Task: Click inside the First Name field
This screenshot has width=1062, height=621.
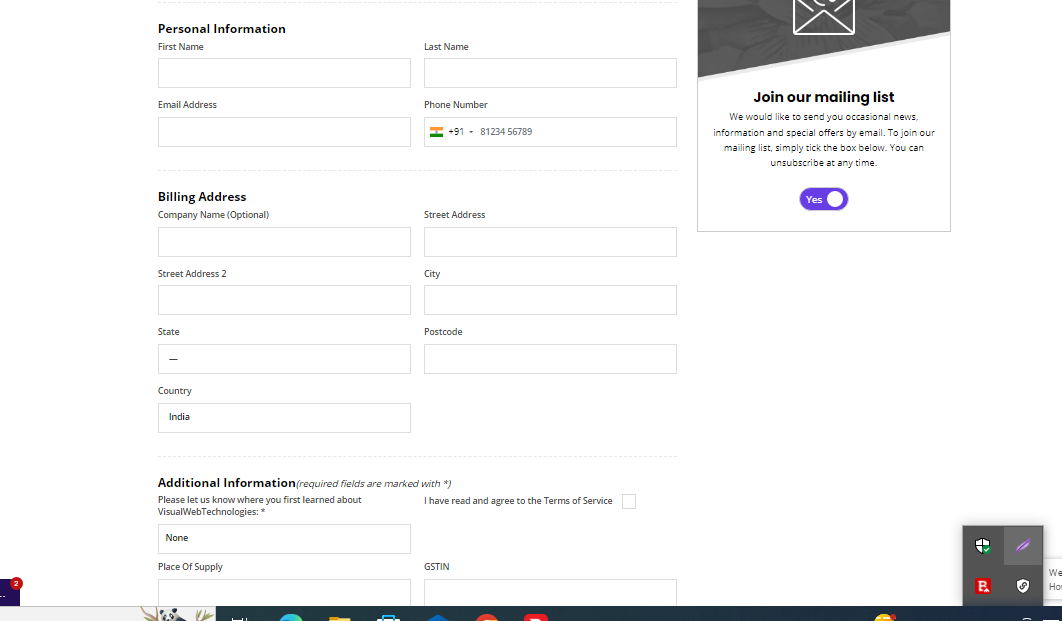Action: pos(284,72)
